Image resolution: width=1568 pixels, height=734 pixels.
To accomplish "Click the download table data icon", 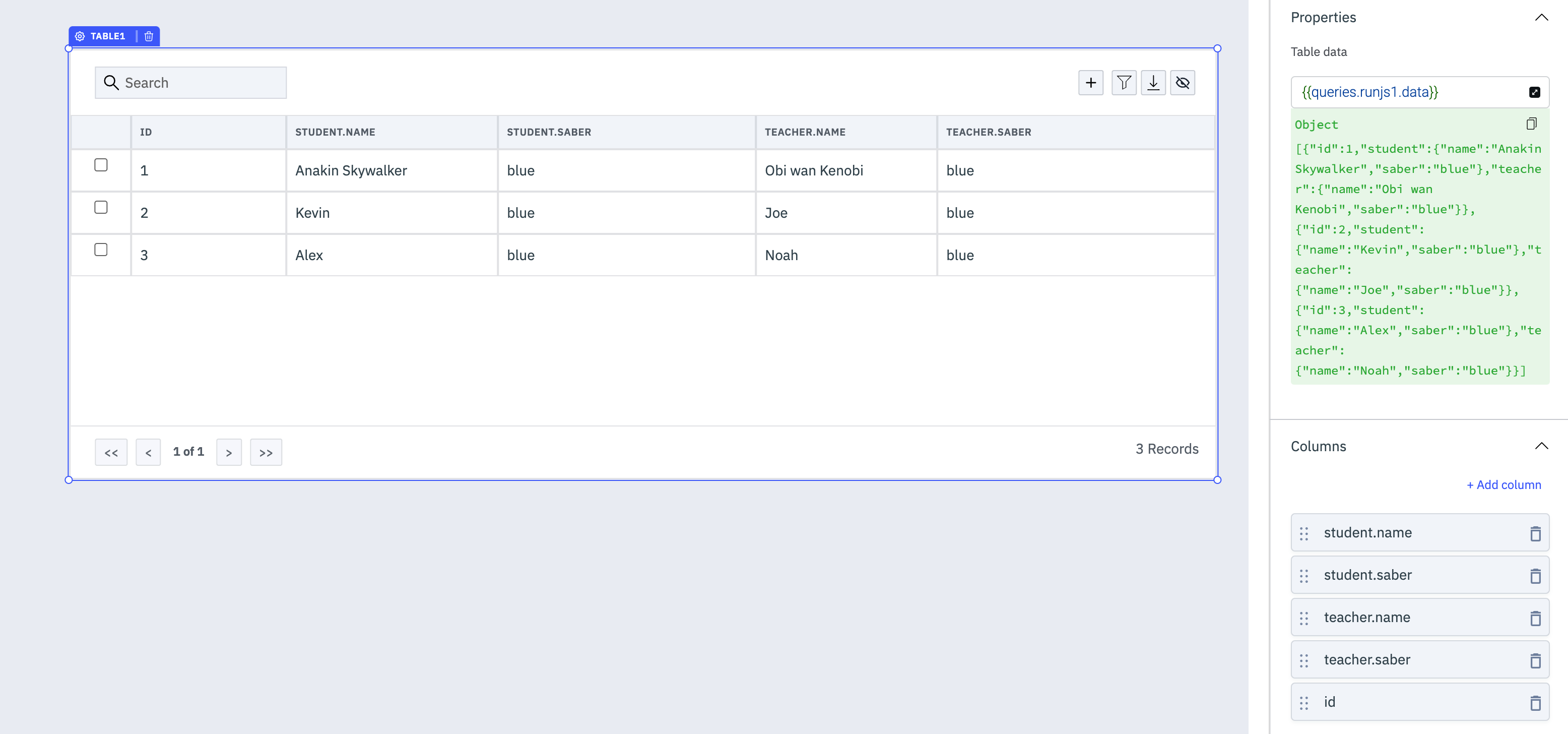I will pos(1153,83).
